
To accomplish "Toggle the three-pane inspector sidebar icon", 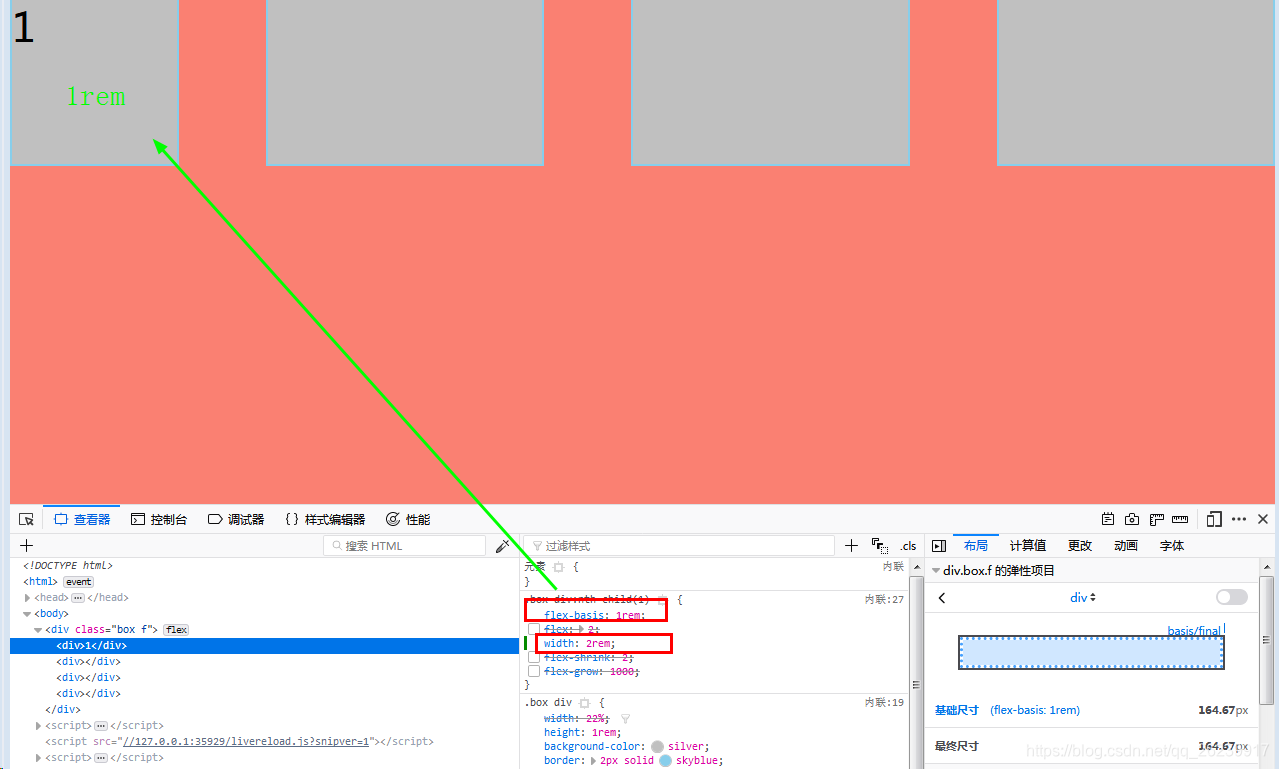I will (x=939, y=546).
